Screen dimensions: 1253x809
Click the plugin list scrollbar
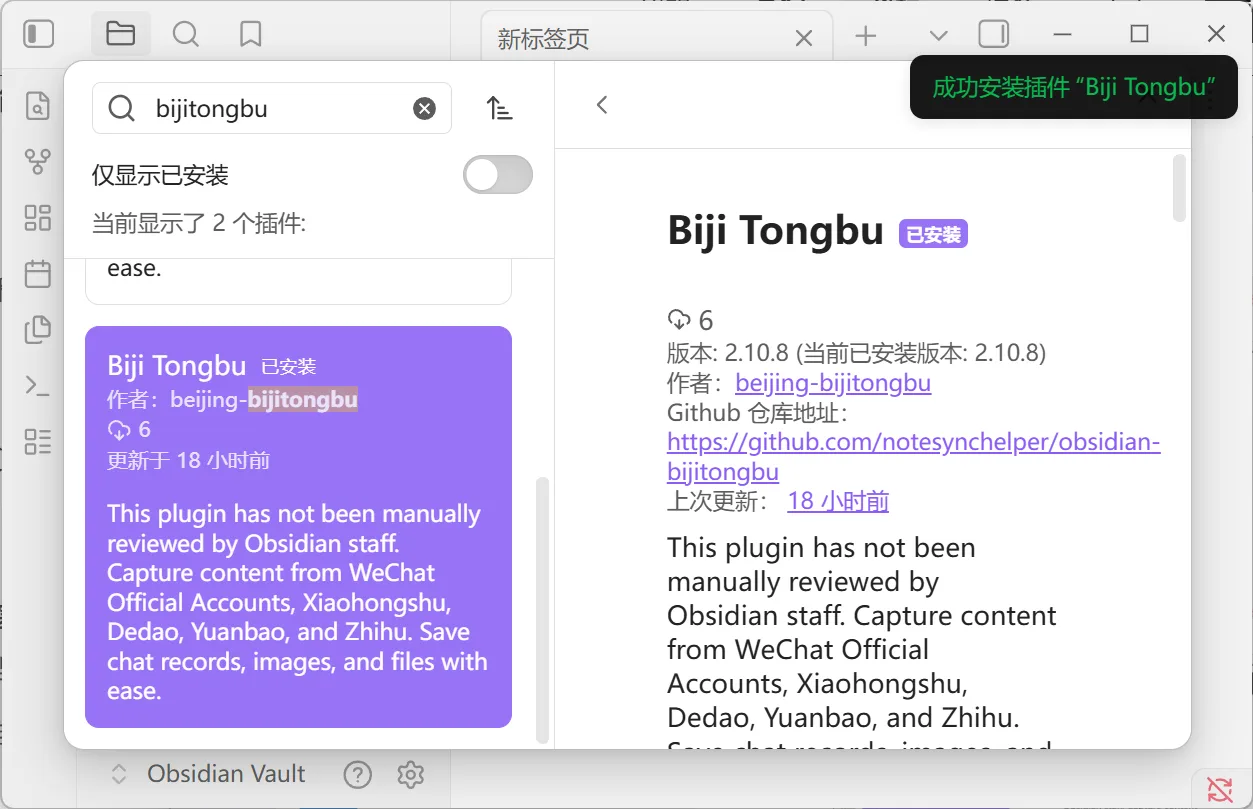pyautogui.click(x=543, y=610)
